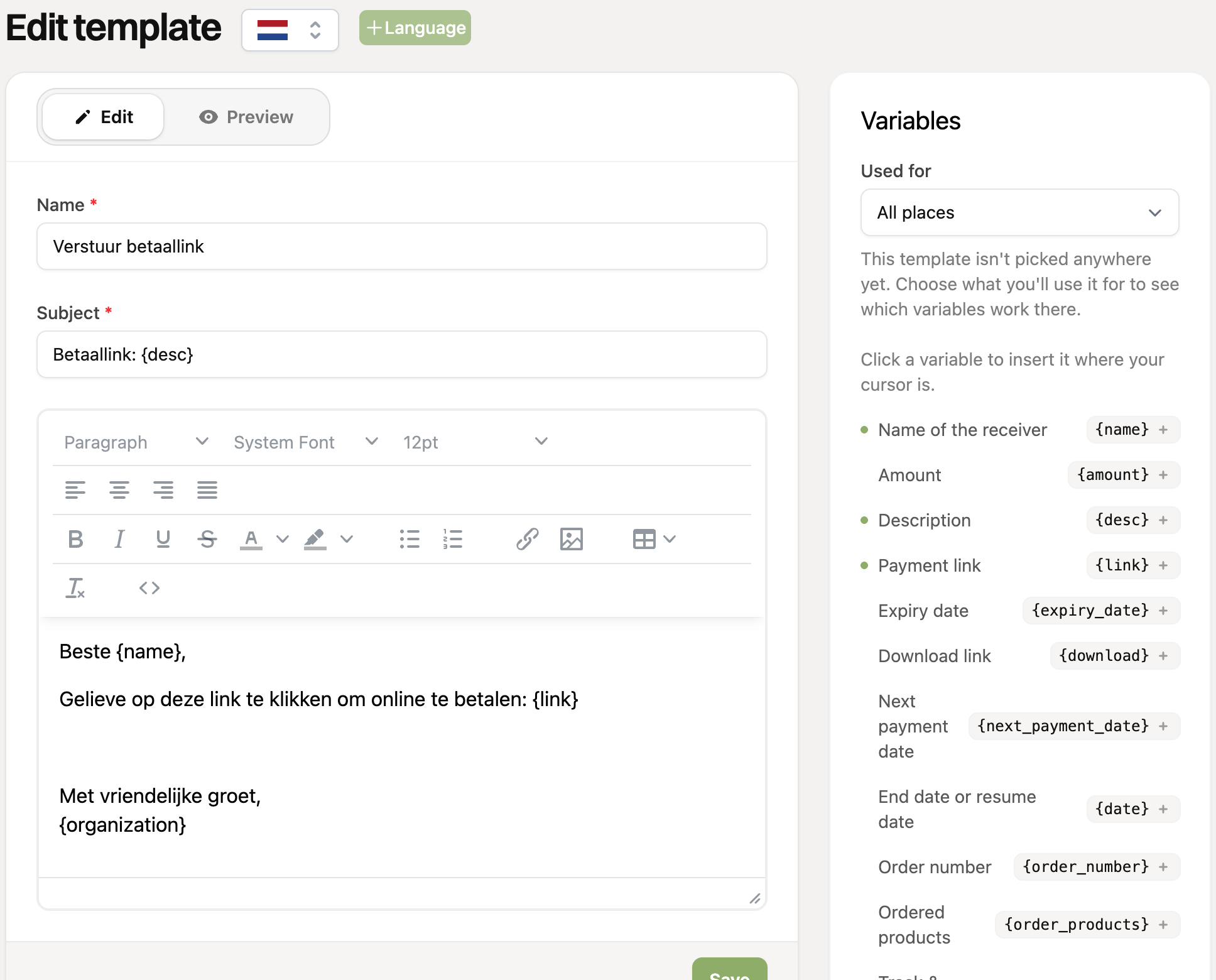Click 'Download link' variable label
The image size is (1216, 980).
[x=934, y=656]
